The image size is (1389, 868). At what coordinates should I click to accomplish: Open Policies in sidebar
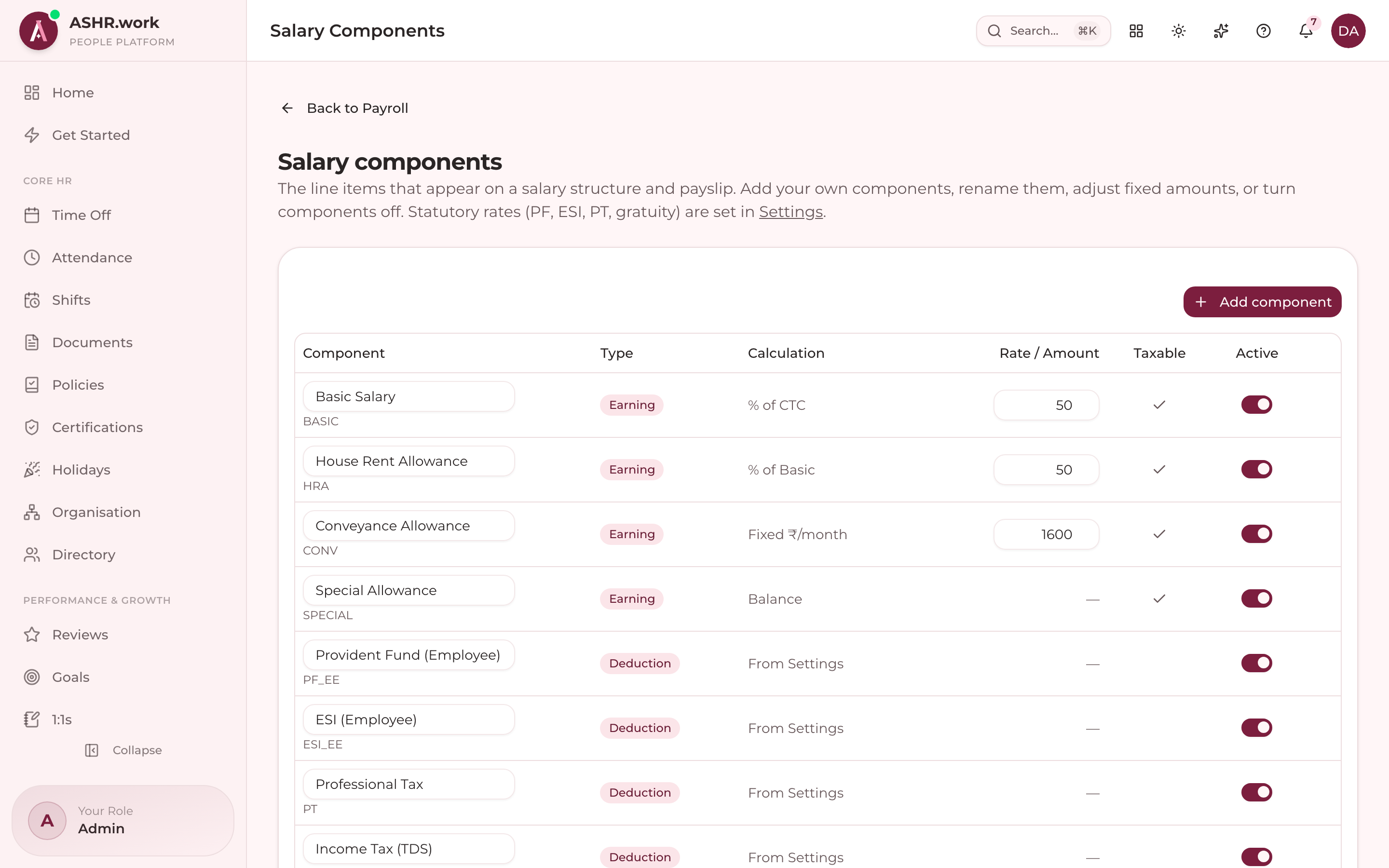123,385
